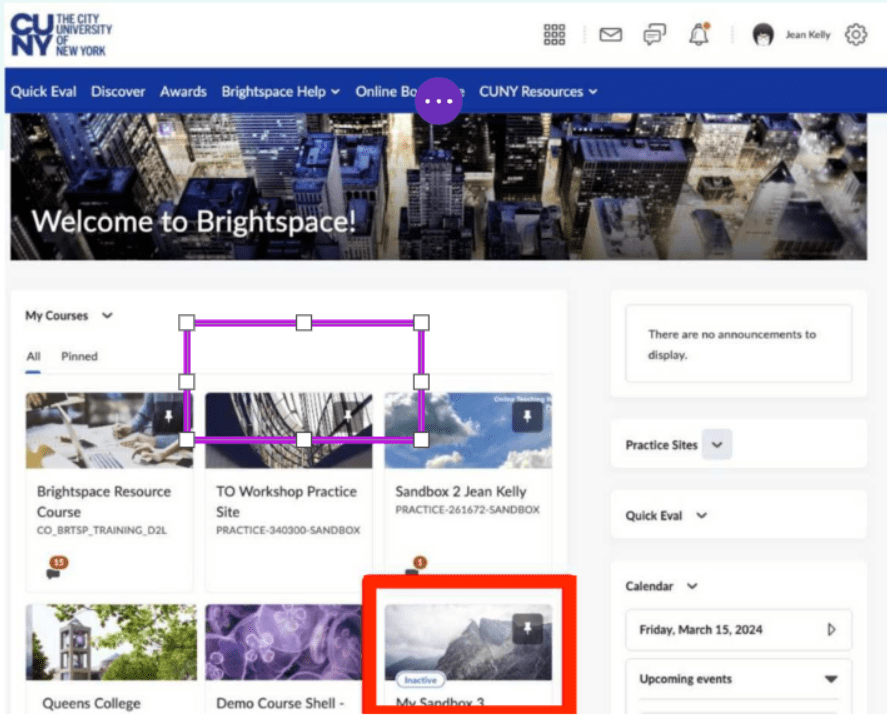Open Brightspace Help dropdown menu
Image resolution: width=887 pixels, height=722 pixels.
coord(281,91)
